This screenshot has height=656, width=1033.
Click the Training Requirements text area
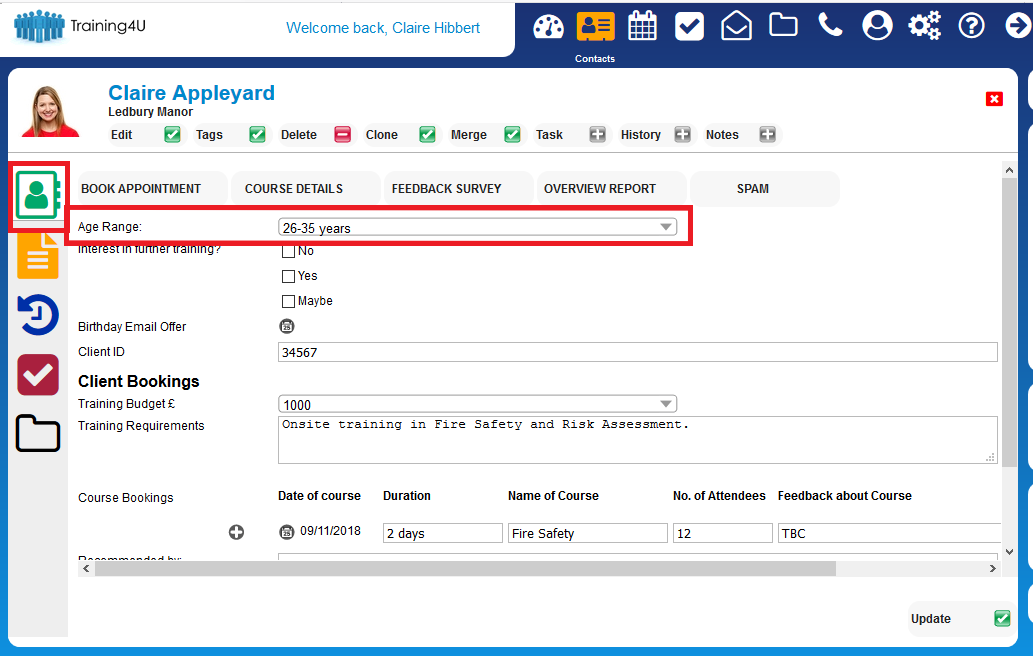[x=638, y=440]
